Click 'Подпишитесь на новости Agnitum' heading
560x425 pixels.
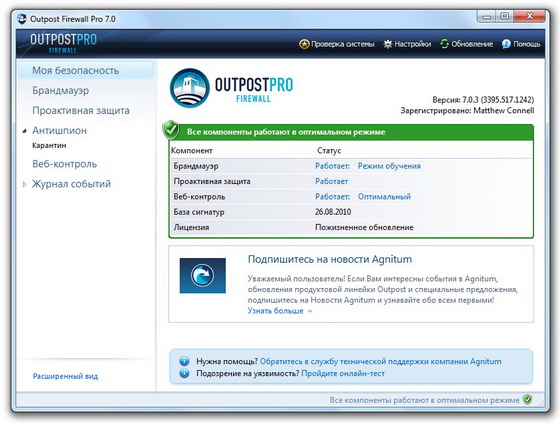click(x=330, y=259)
